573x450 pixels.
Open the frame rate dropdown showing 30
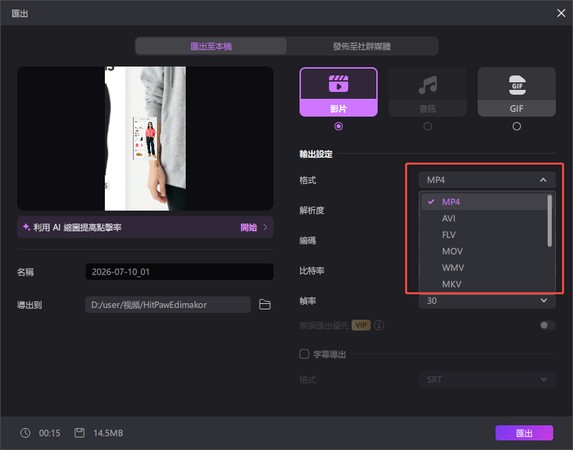487,300
